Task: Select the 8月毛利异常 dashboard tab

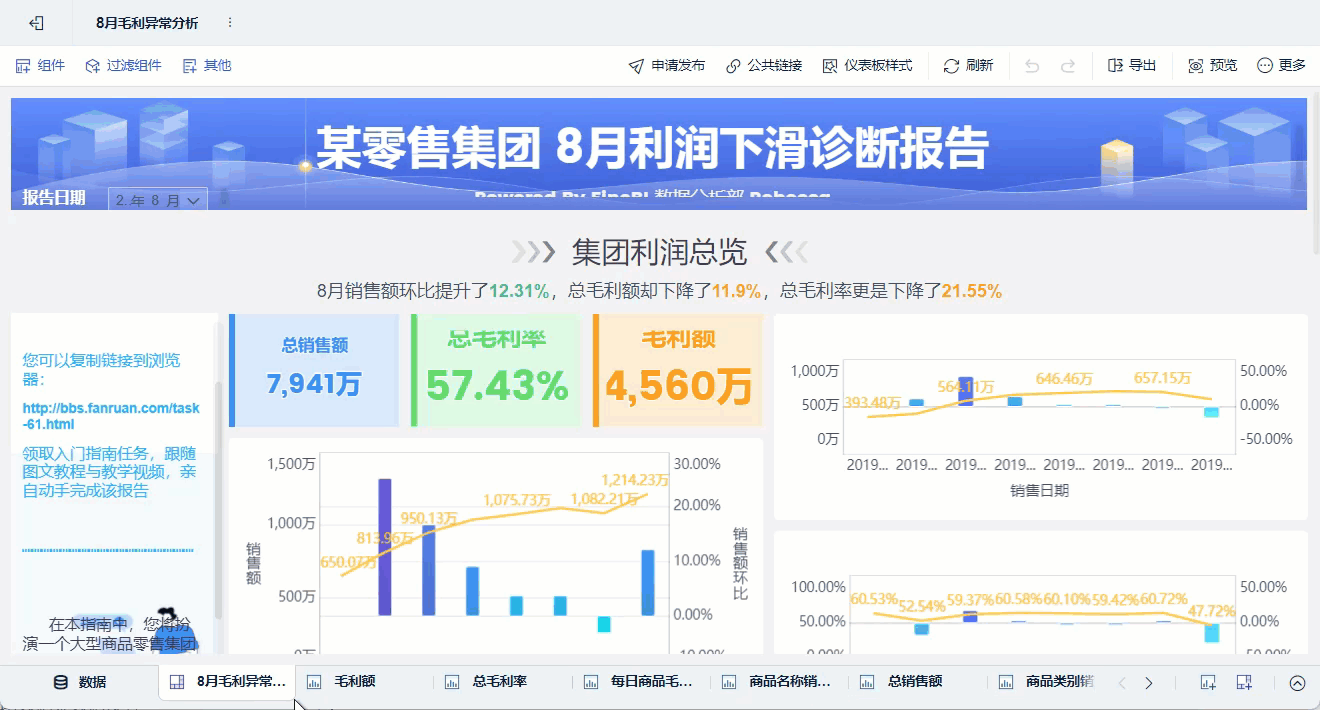Action: (227, 682)
